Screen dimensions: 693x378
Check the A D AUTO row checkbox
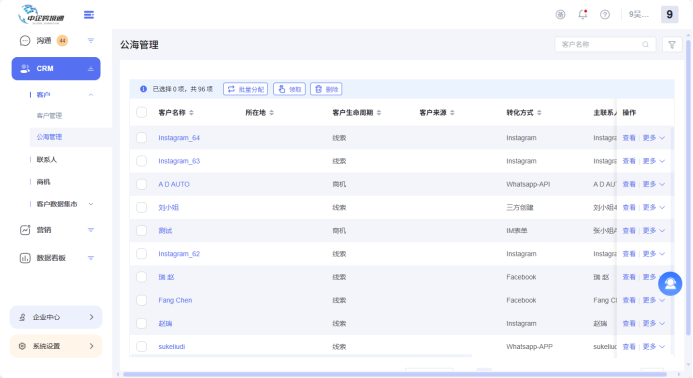(x=141, y=184)
